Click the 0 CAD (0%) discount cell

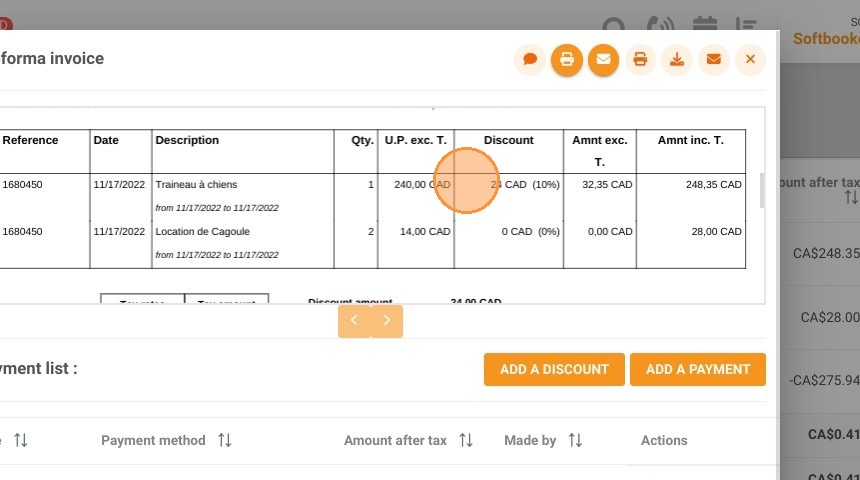530,231
